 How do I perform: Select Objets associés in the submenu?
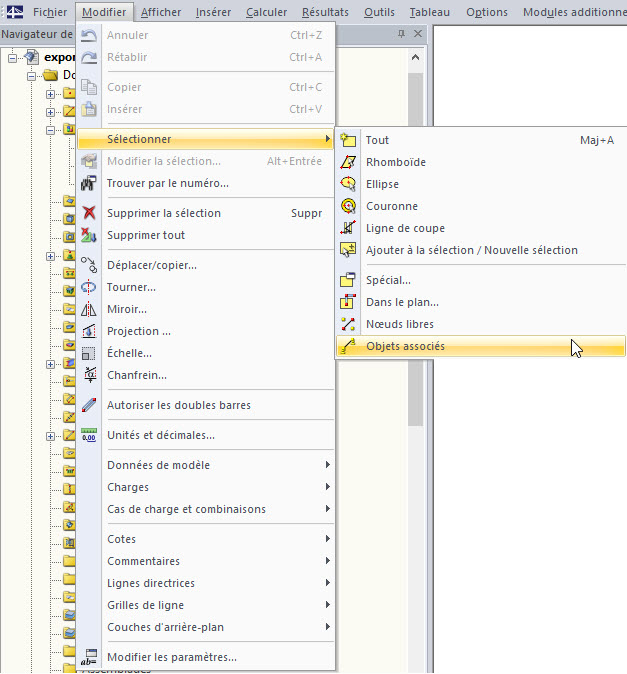[480, 346]
